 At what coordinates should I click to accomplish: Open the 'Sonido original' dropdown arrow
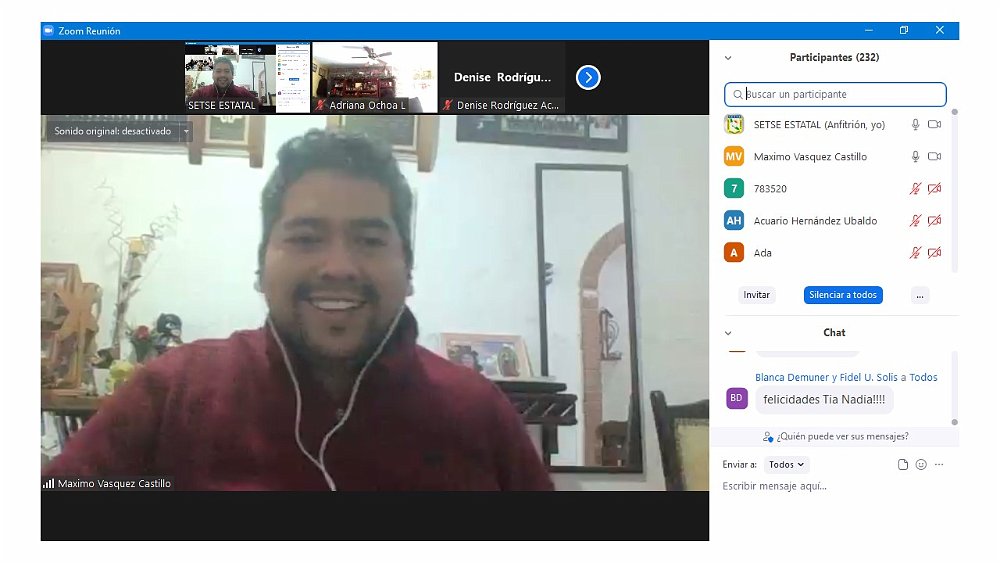click(x=186, y=131)
